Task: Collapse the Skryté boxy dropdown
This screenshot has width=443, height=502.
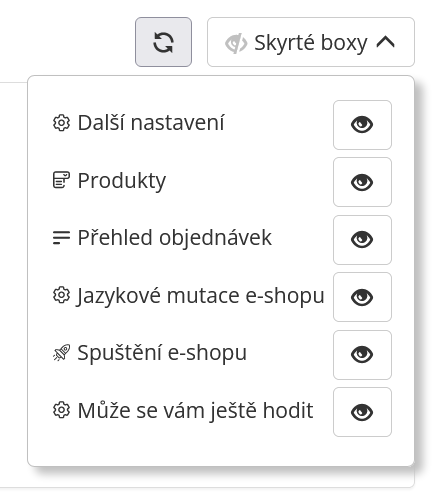Action: [311, 42]
